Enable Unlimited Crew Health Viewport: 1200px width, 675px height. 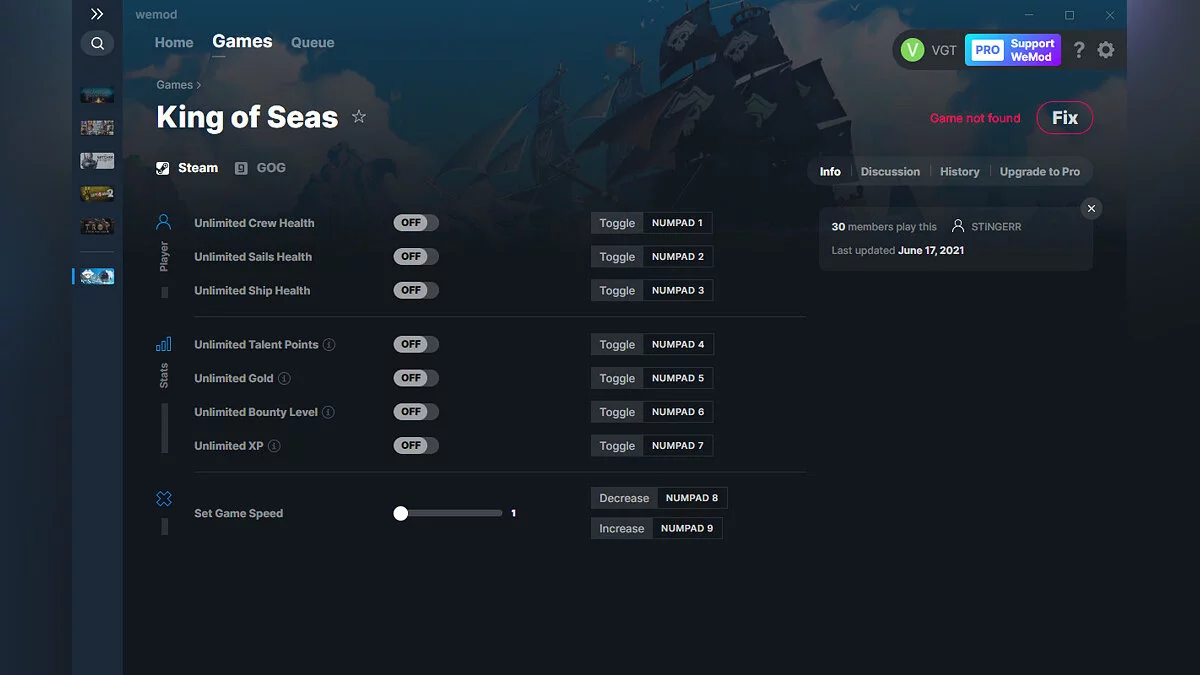[x=415, y=222]
